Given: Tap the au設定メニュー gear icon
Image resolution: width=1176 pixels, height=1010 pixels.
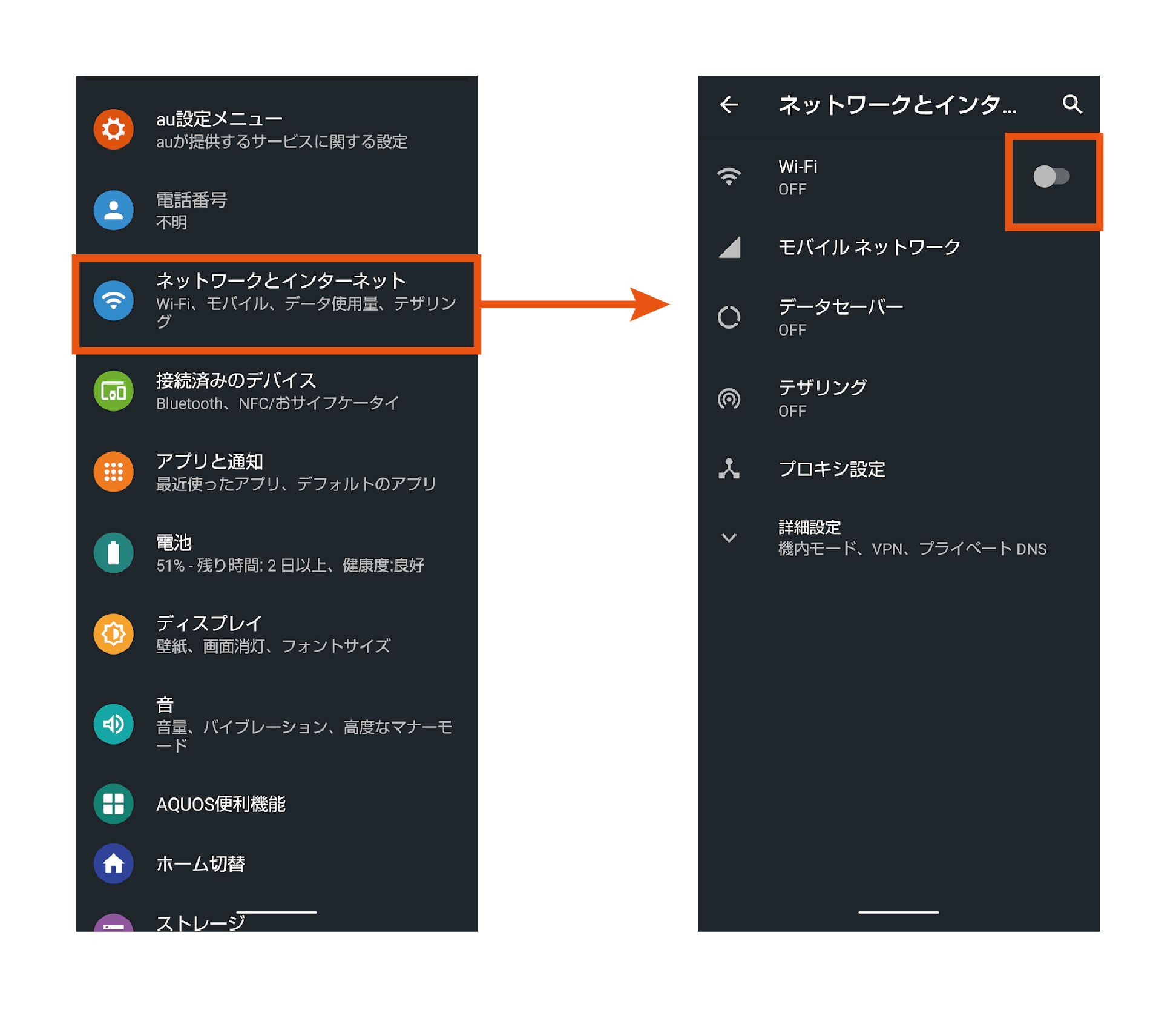Looking at the screenshot, I should (113, 129).
